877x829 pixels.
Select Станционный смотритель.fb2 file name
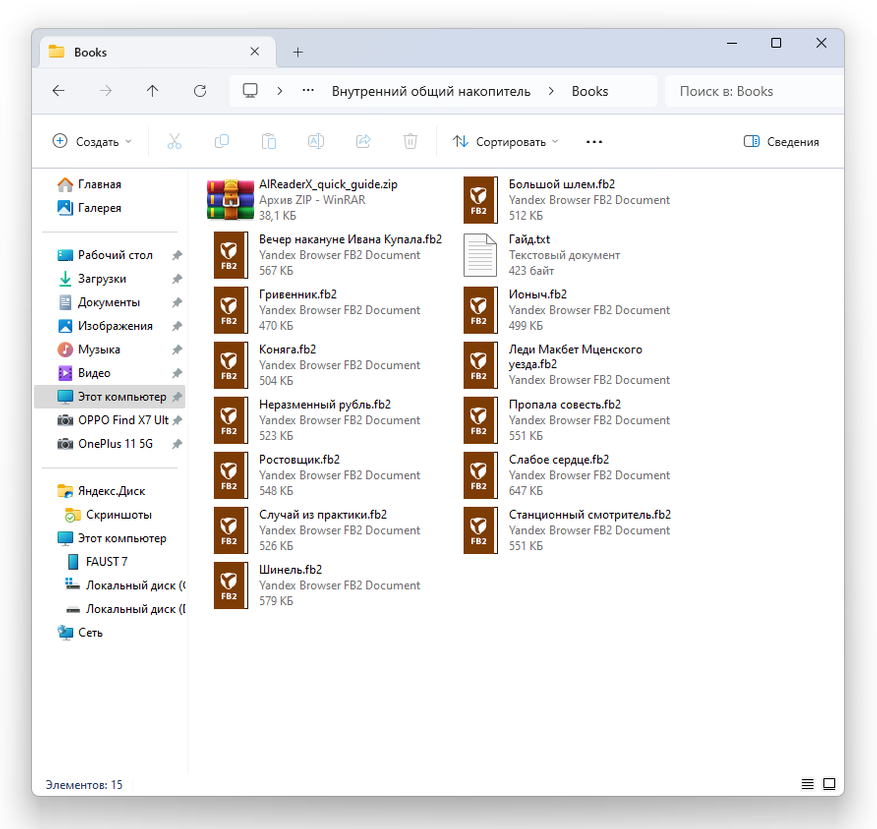point(590,515)
